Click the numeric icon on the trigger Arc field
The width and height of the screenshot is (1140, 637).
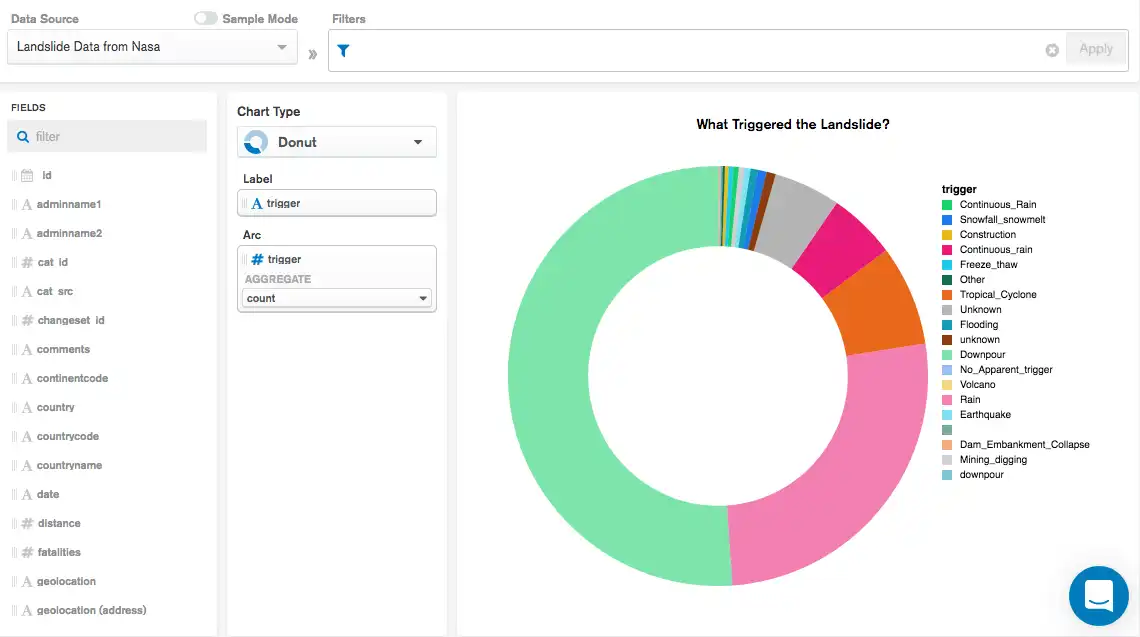(x=258, y=258)
